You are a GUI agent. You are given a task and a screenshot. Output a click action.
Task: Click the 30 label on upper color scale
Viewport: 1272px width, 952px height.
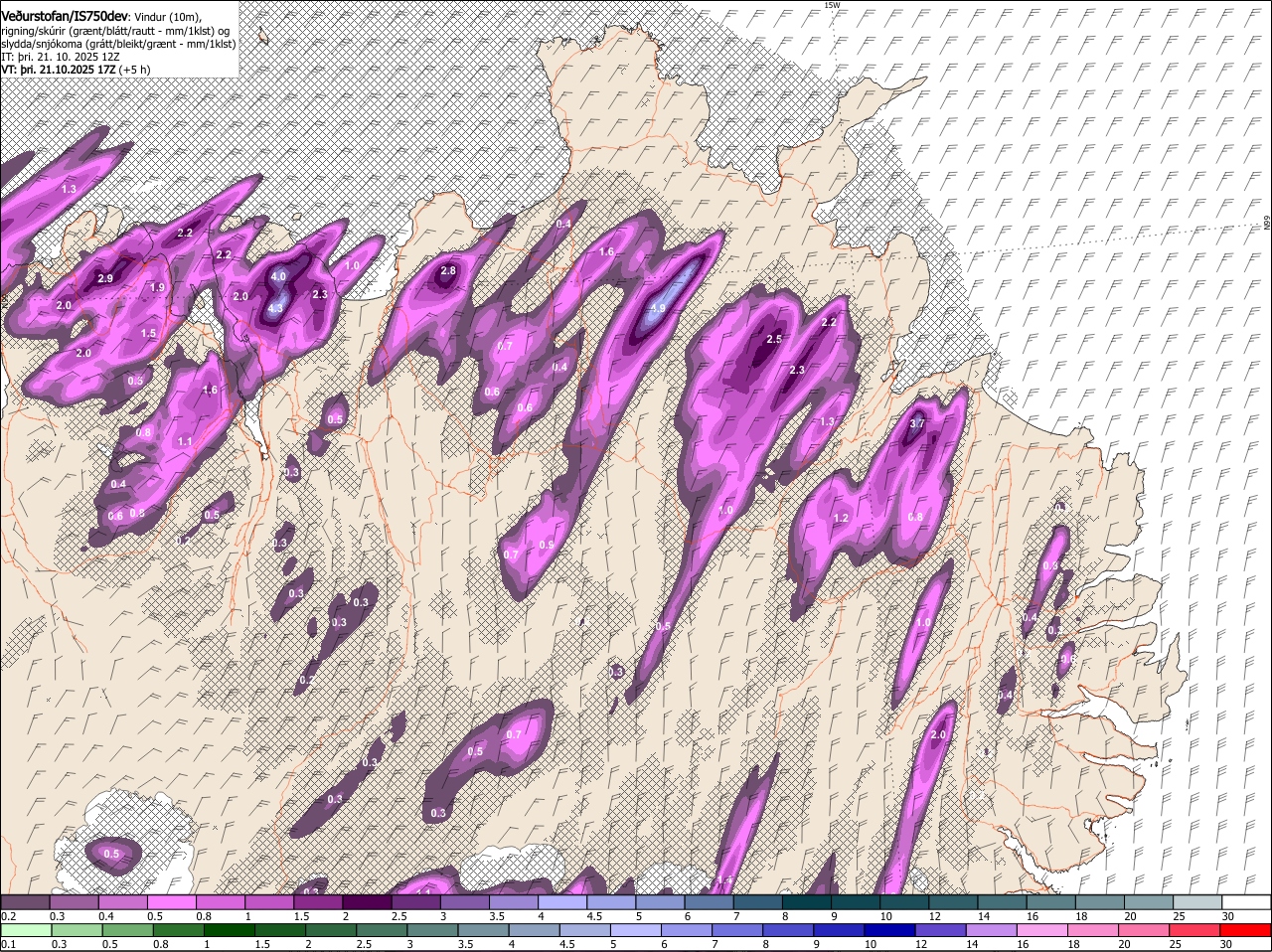tap(1227, 916)
